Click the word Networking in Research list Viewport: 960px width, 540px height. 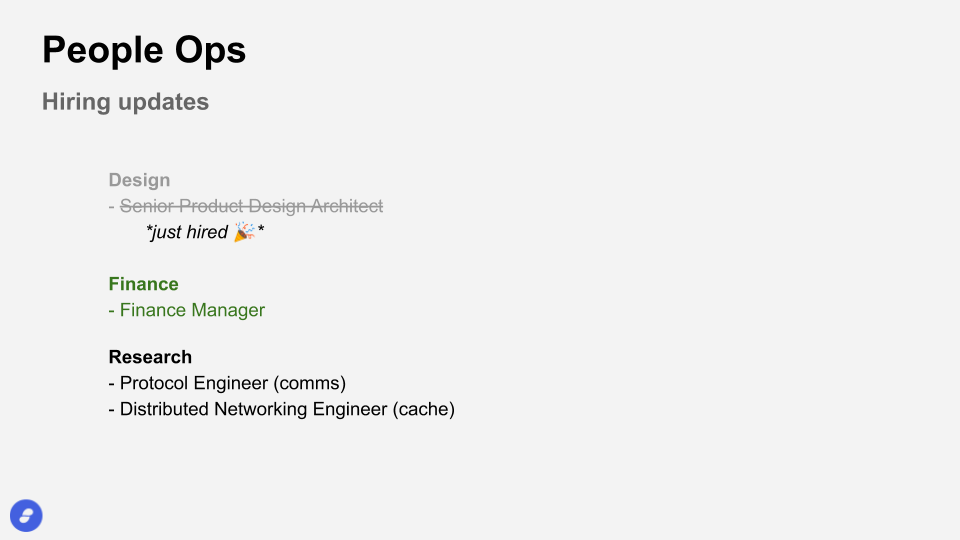(261, 409)
